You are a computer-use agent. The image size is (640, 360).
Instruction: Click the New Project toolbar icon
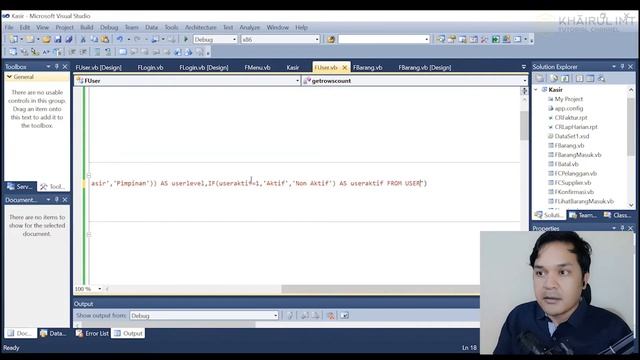[x=13, y=39]
